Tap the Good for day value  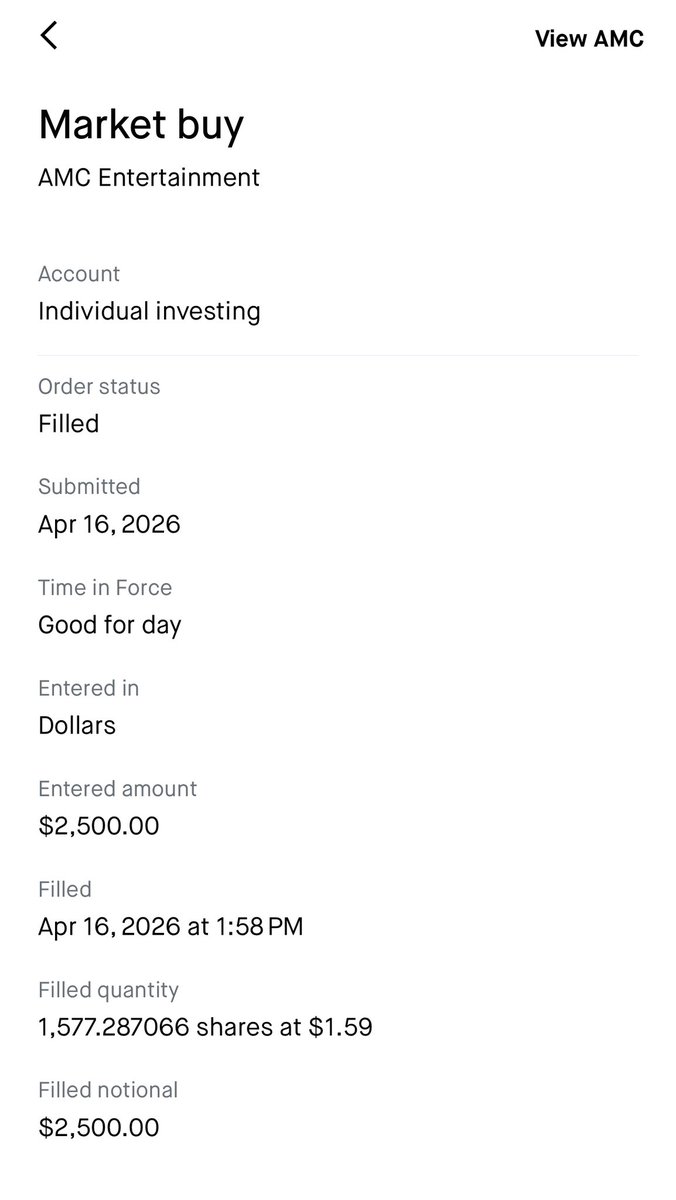coord(110,625)
